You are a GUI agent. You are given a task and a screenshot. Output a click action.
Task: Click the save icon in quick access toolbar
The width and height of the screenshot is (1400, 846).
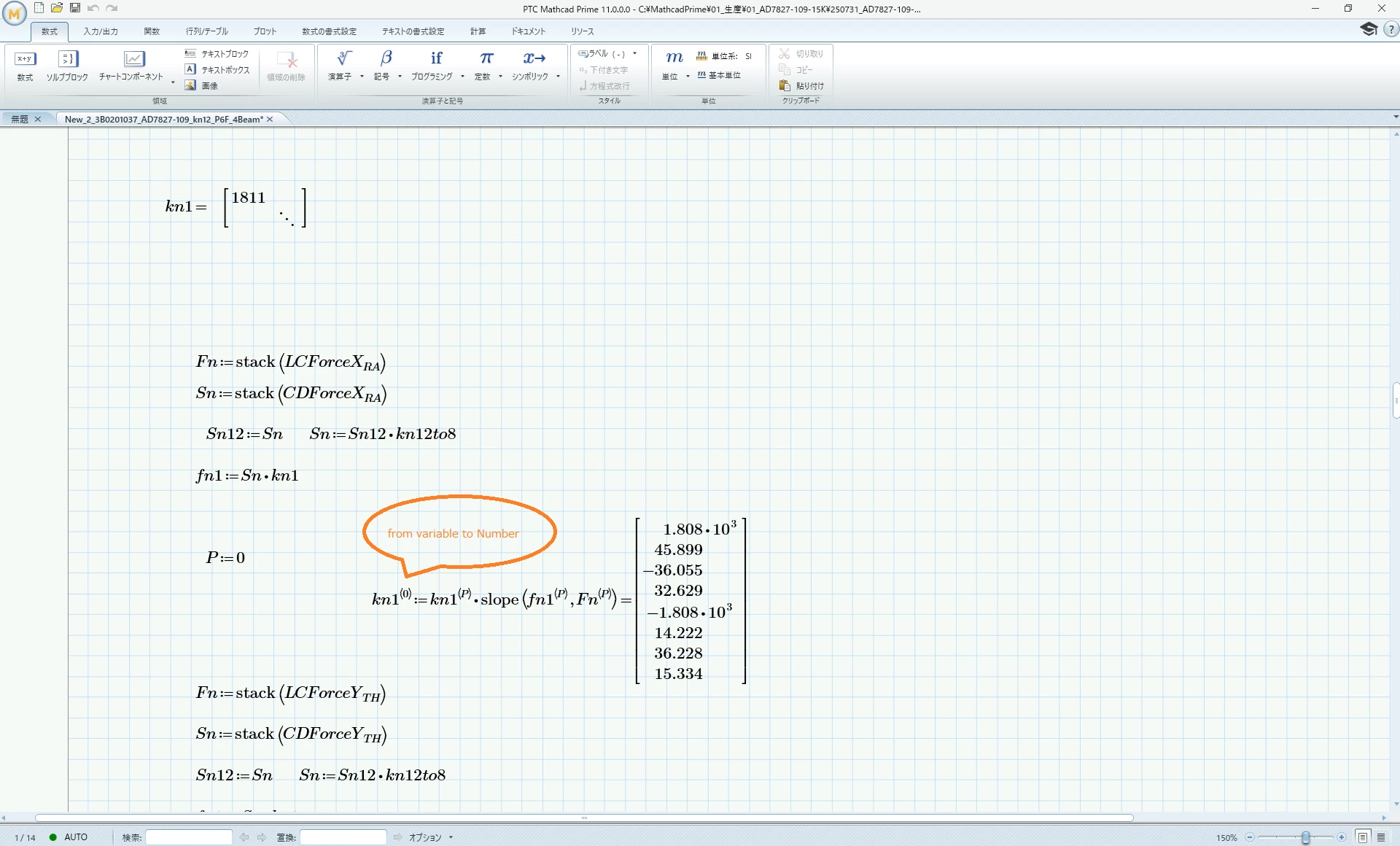74,8
